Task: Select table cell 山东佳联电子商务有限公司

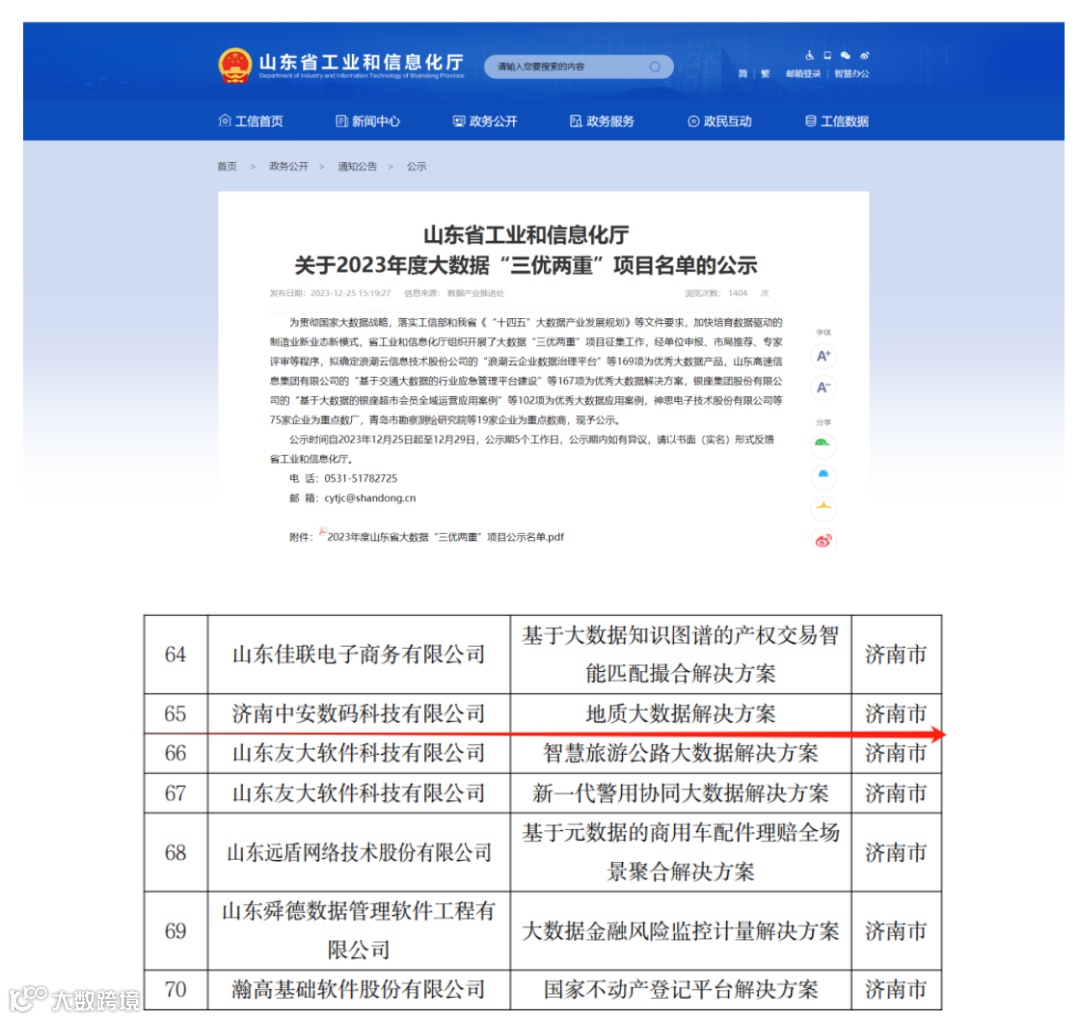Action: pyautogui.click(x=359, y=654)
